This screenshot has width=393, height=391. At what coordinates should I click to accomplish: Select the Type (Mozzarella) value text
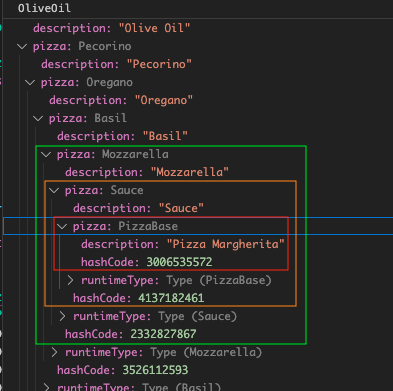(x=206, y=352)
